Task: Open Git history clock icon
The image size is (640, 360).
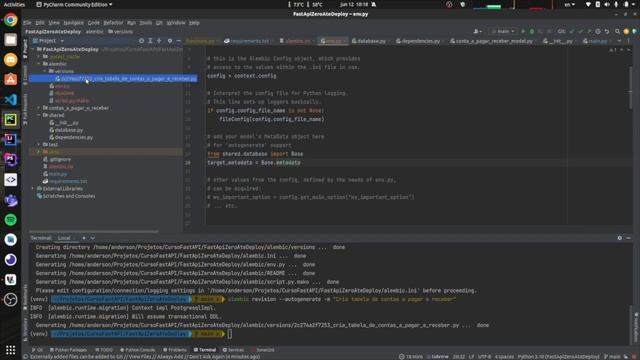Action: click(x=598, y=31)
